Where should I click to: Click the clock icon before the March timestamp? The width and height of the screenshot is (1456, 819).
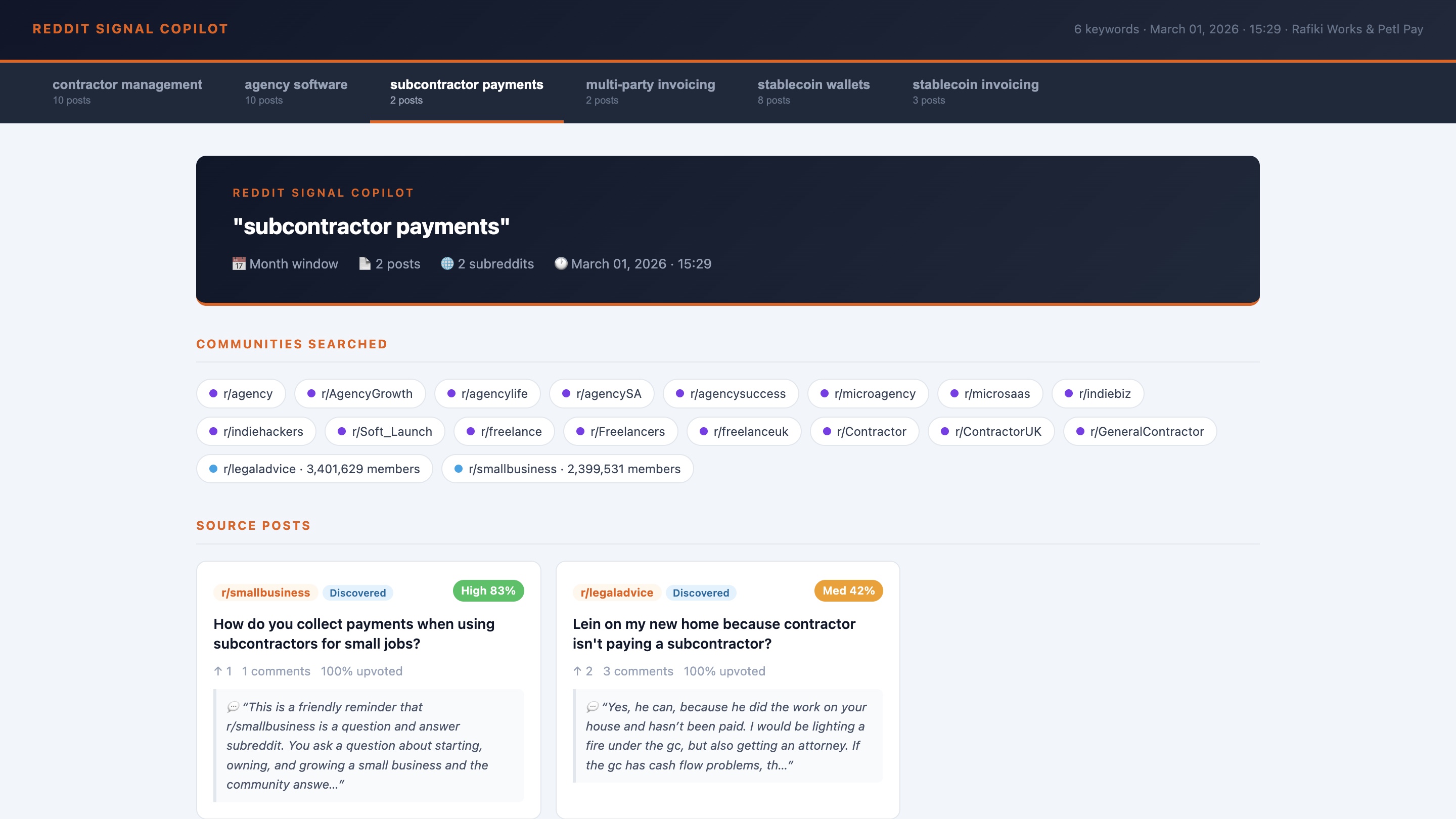[561, 263]
